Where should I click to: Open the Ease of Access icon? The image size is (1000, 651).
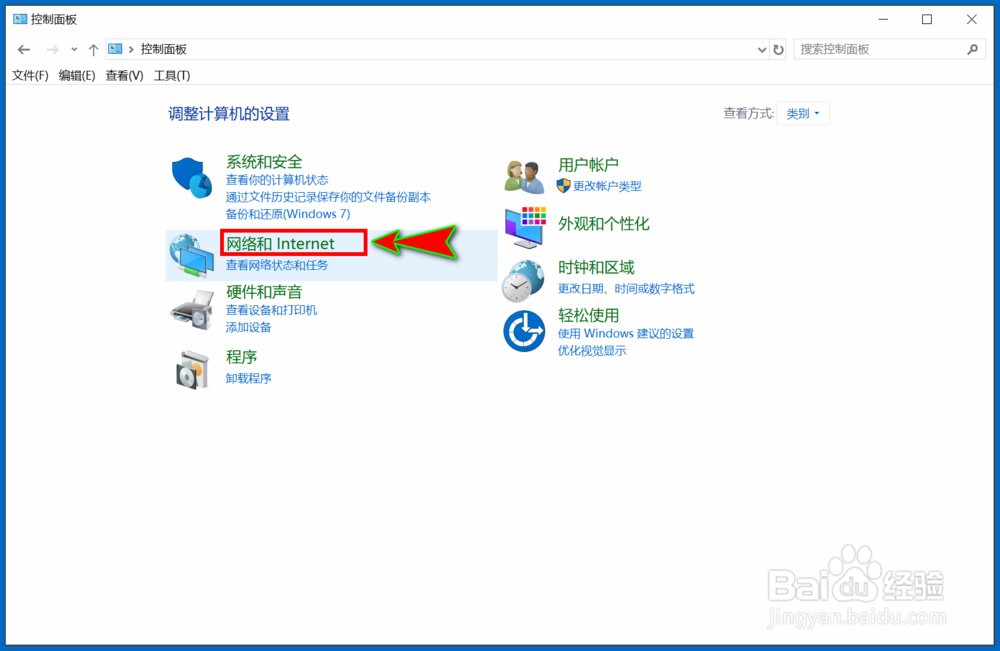click(524, 331)
